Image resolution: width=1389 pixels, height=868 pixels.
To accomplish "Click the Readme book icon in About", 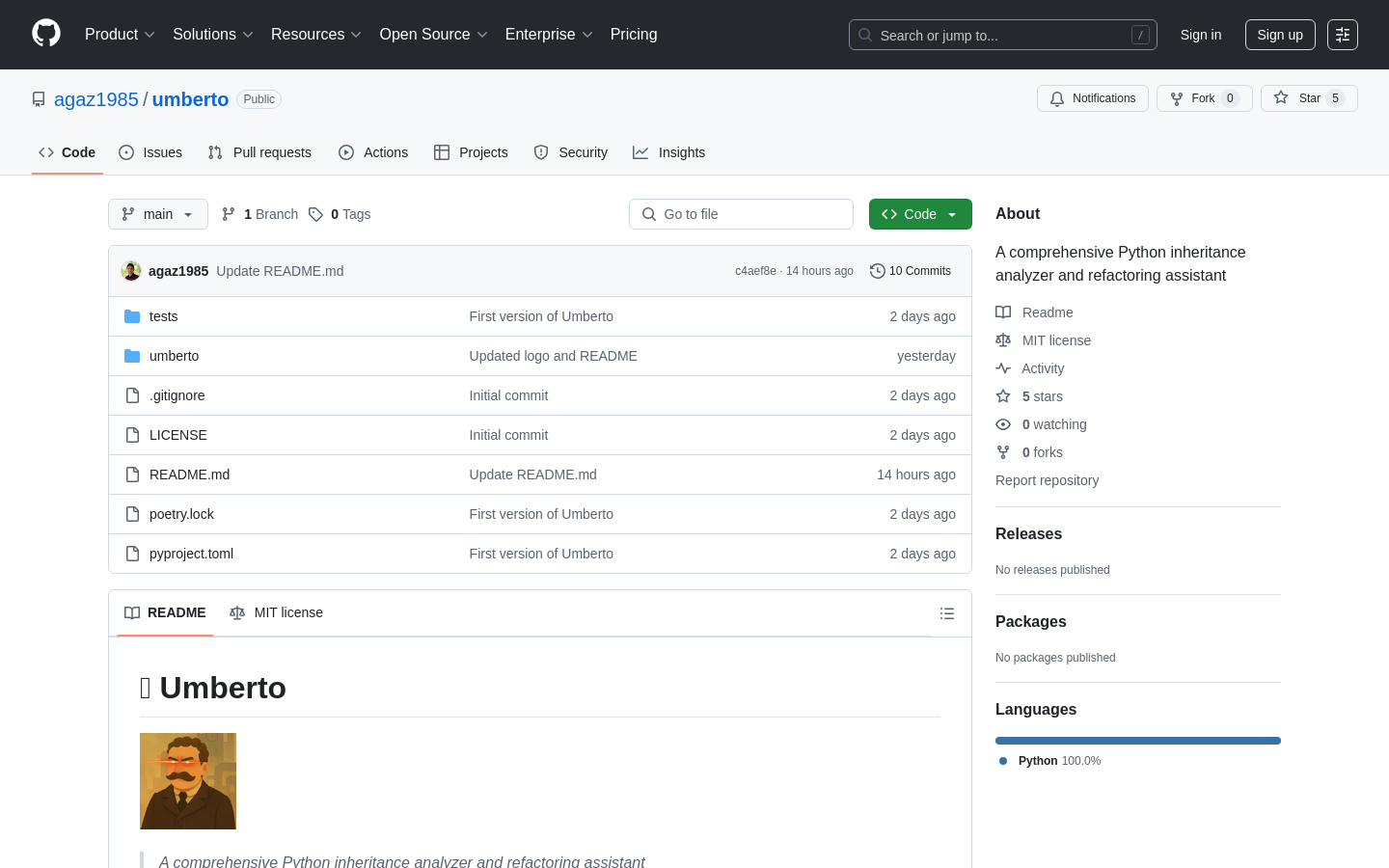I will pyautogui.click(x=1003, y=312).
